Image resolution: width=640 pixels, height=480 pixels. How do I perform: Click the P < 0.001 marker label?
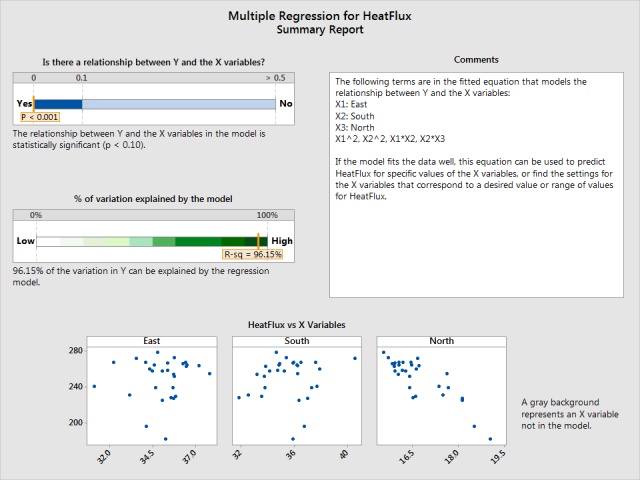[x=40, y=117]
